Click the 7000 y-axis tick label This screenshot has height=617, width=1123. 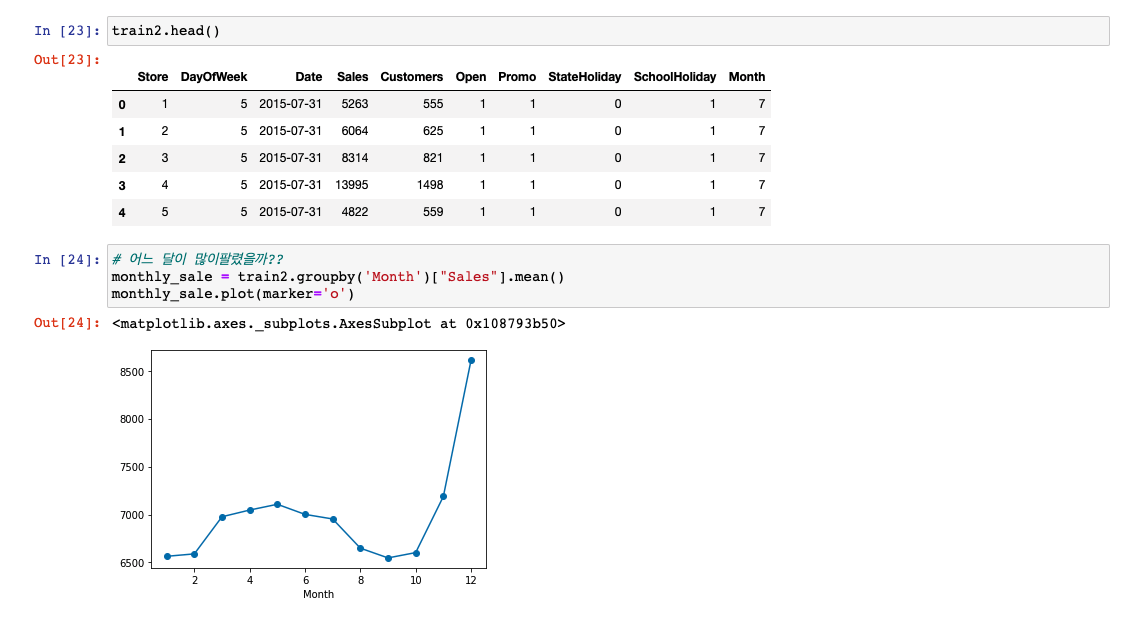pyautogui.click(x=132, y=515)
